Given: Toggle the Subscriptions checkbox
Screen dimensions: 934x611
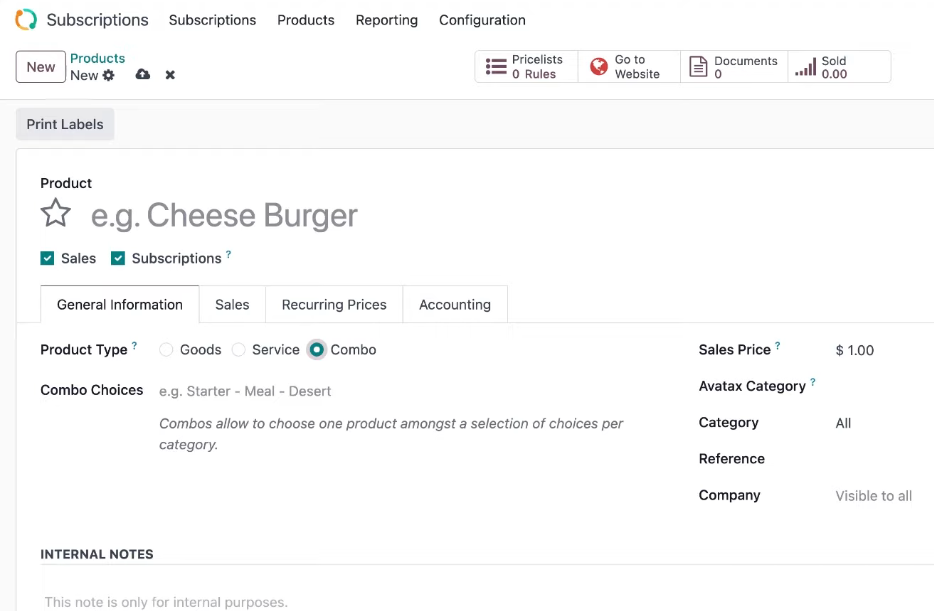Looking at the screenshot, I should [x=118, y=258].
